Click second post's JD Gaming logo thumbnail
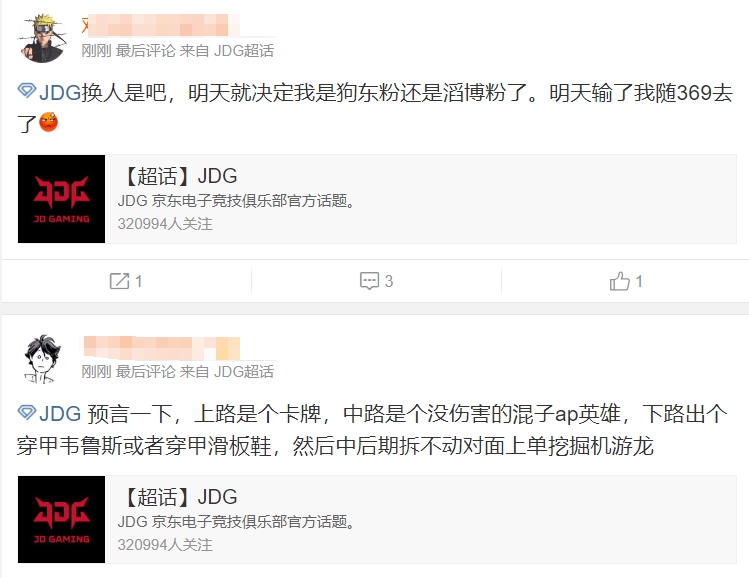Viewport: 749px width, 578px height. pos(62,519)
